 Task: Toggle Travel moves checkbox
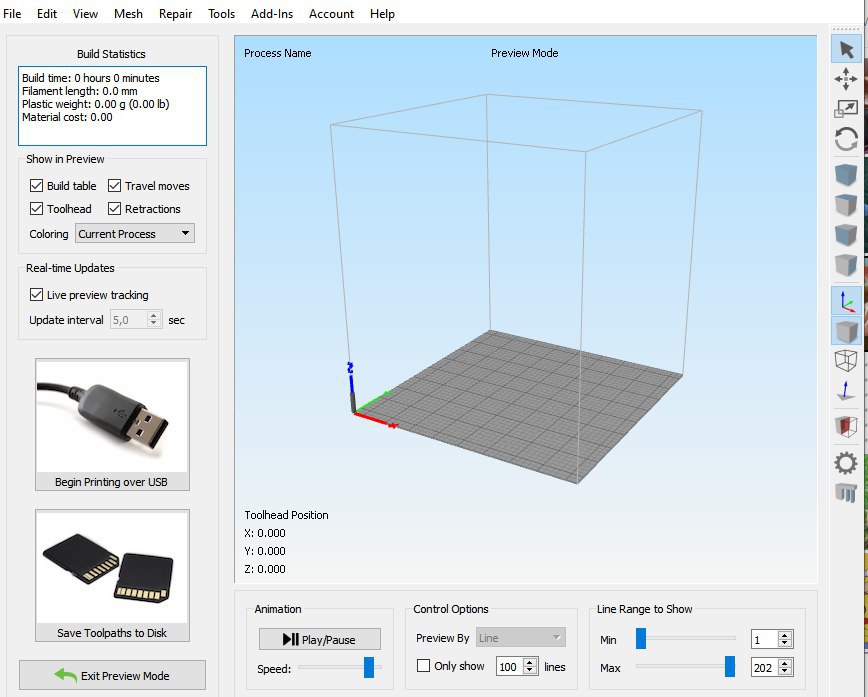point(114,185)
